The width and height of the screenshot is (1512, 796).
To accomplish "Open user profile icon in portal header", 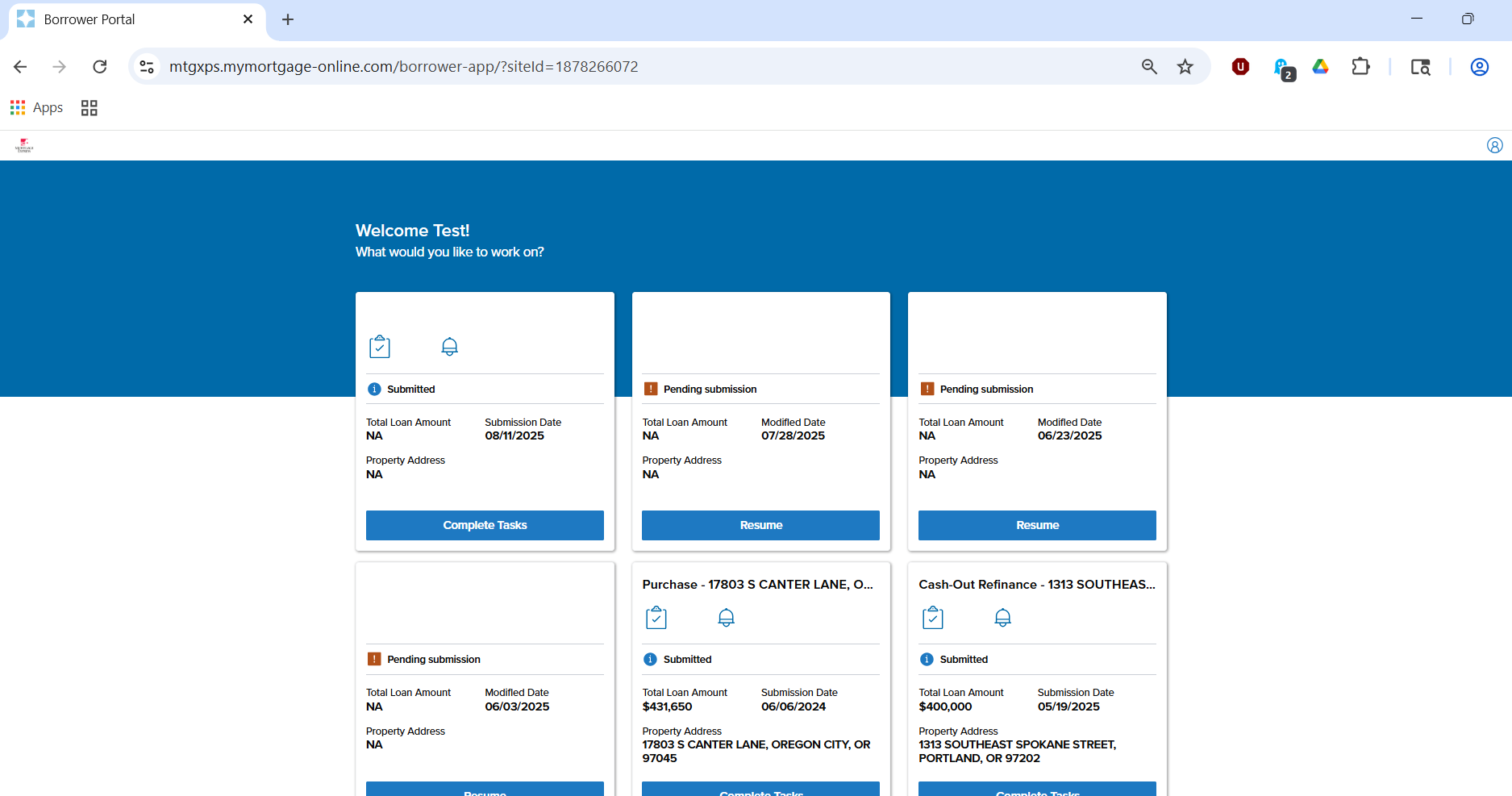I will coord(1494,145).
